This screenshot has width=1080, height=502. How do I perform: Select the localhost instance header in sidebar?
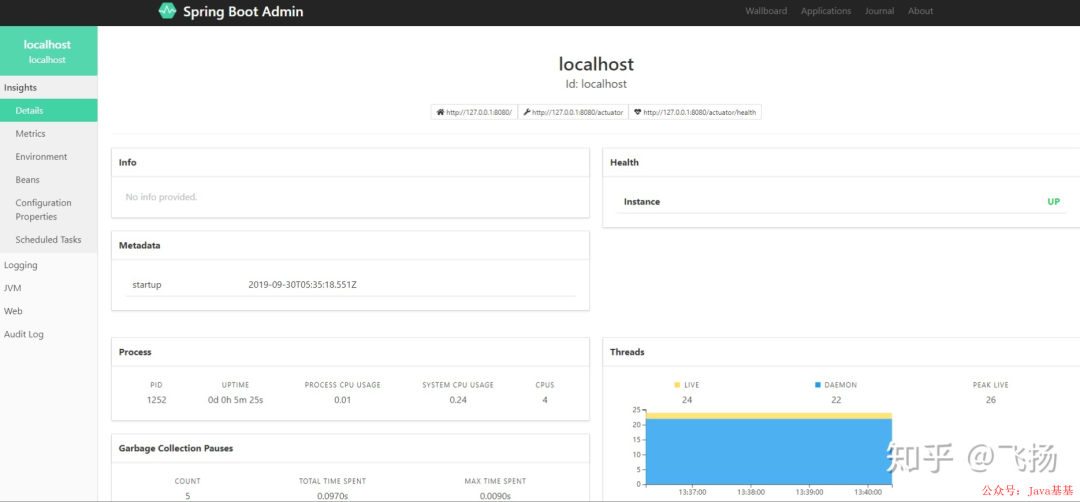tap(48, 51)
